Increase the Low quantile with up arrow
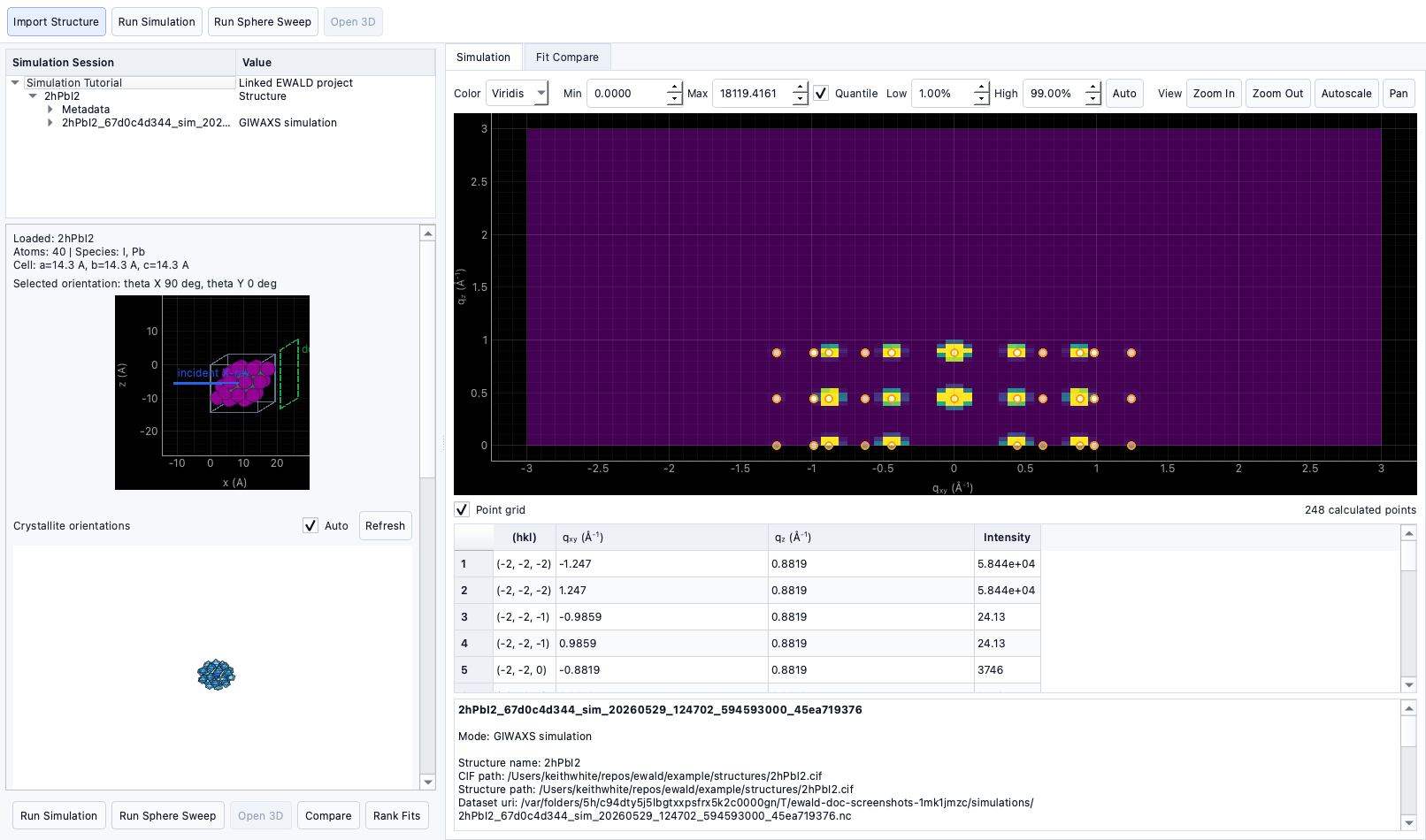Screen dimensions: 1426x840 pyautogui.click(x=981, y=88)
